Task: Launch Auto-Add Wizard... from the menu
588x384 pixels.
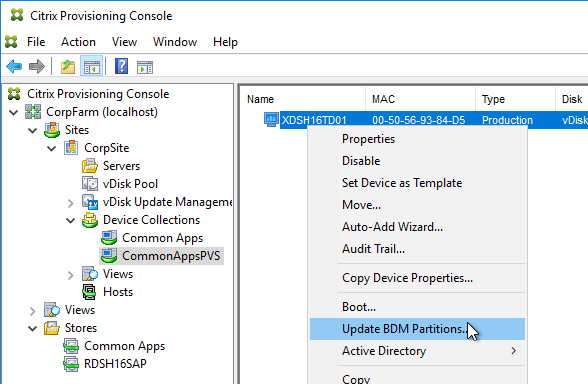Action: (x=417, y=227)
